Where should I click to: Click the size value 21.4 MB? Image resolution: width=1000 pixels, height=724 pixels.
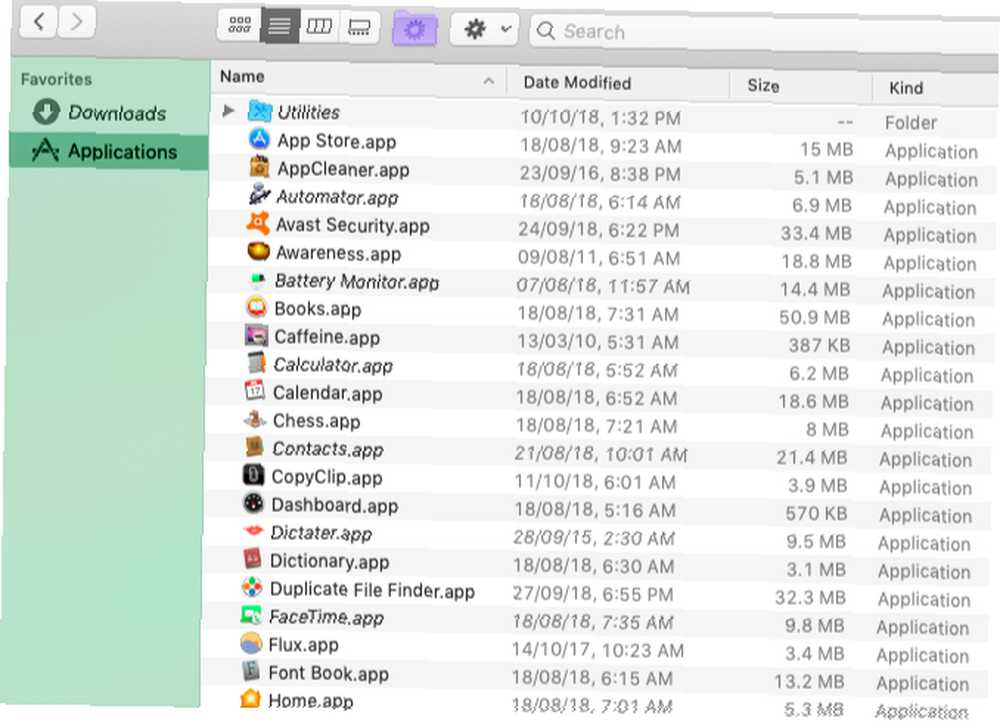point(812,457)
